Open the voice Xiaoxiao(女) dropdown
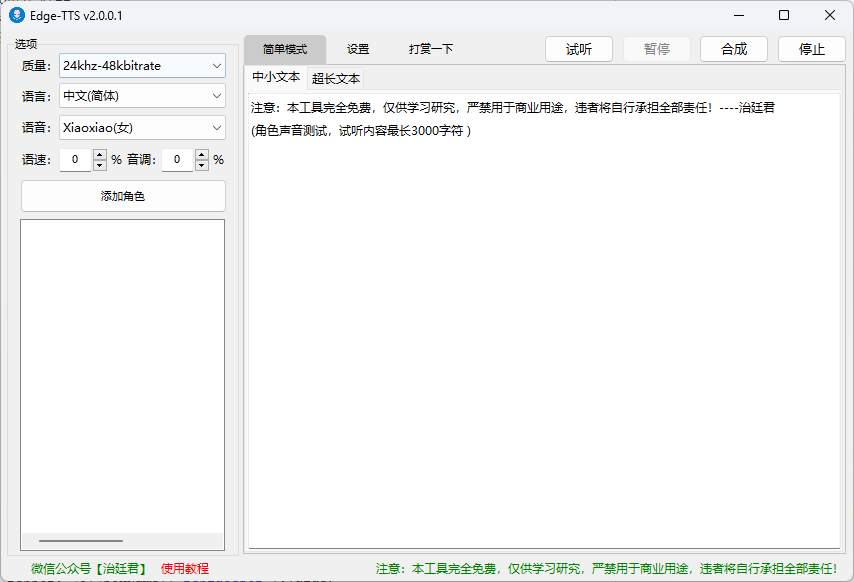Viewport: 854px width, 582px height. [x=142, y=128]
